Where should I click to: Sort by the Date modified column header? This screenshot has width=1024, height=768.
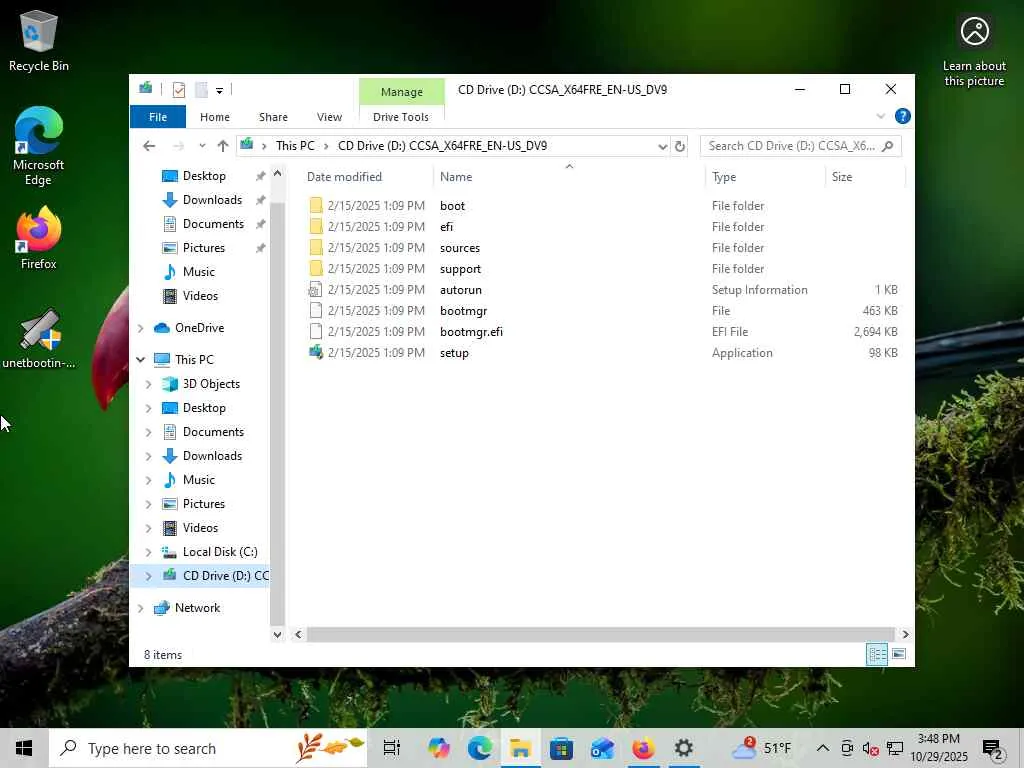[344, 177]
